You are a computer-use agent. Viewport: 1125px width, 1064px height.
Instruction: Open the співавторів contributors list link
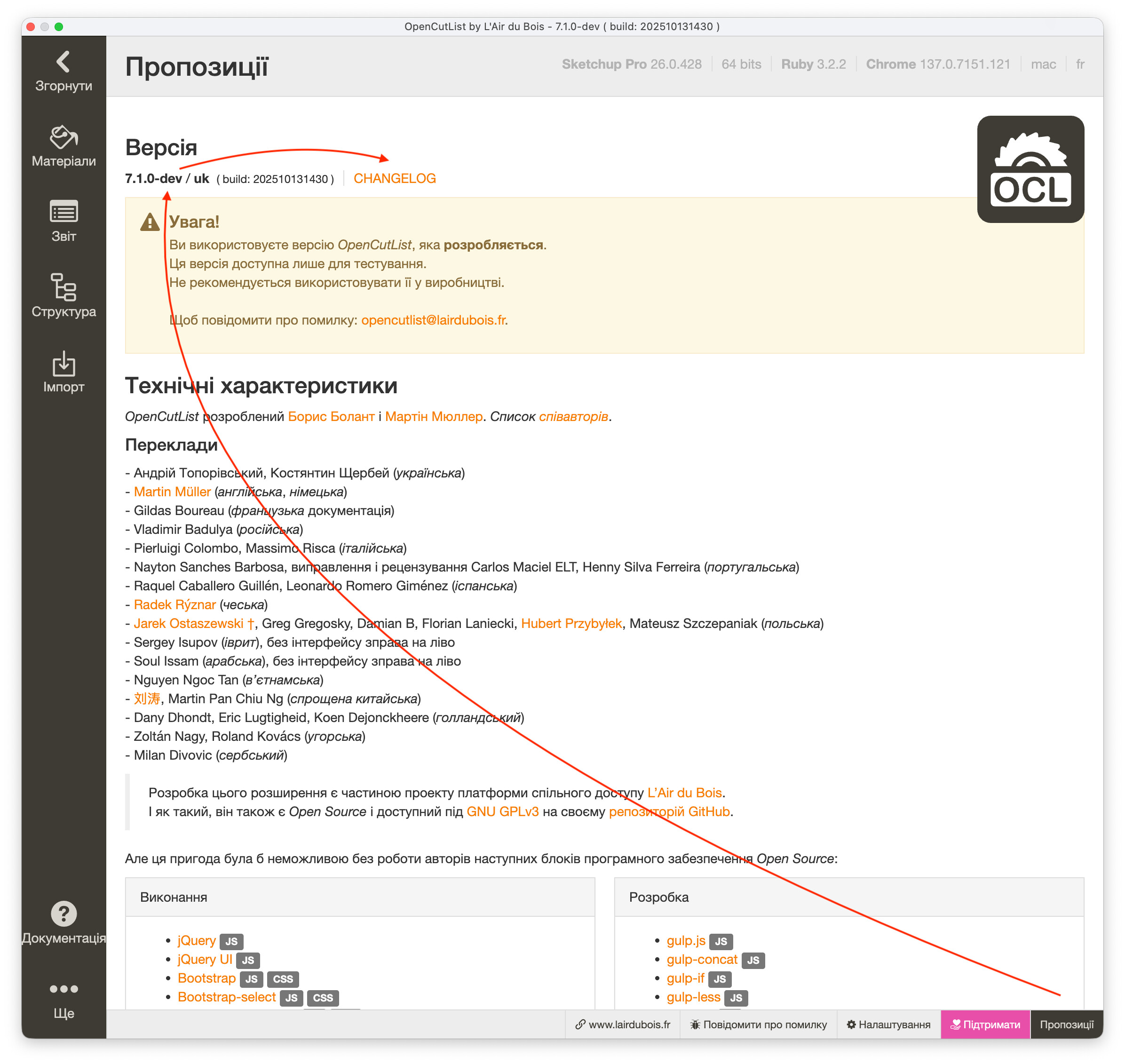pos(573,417)
